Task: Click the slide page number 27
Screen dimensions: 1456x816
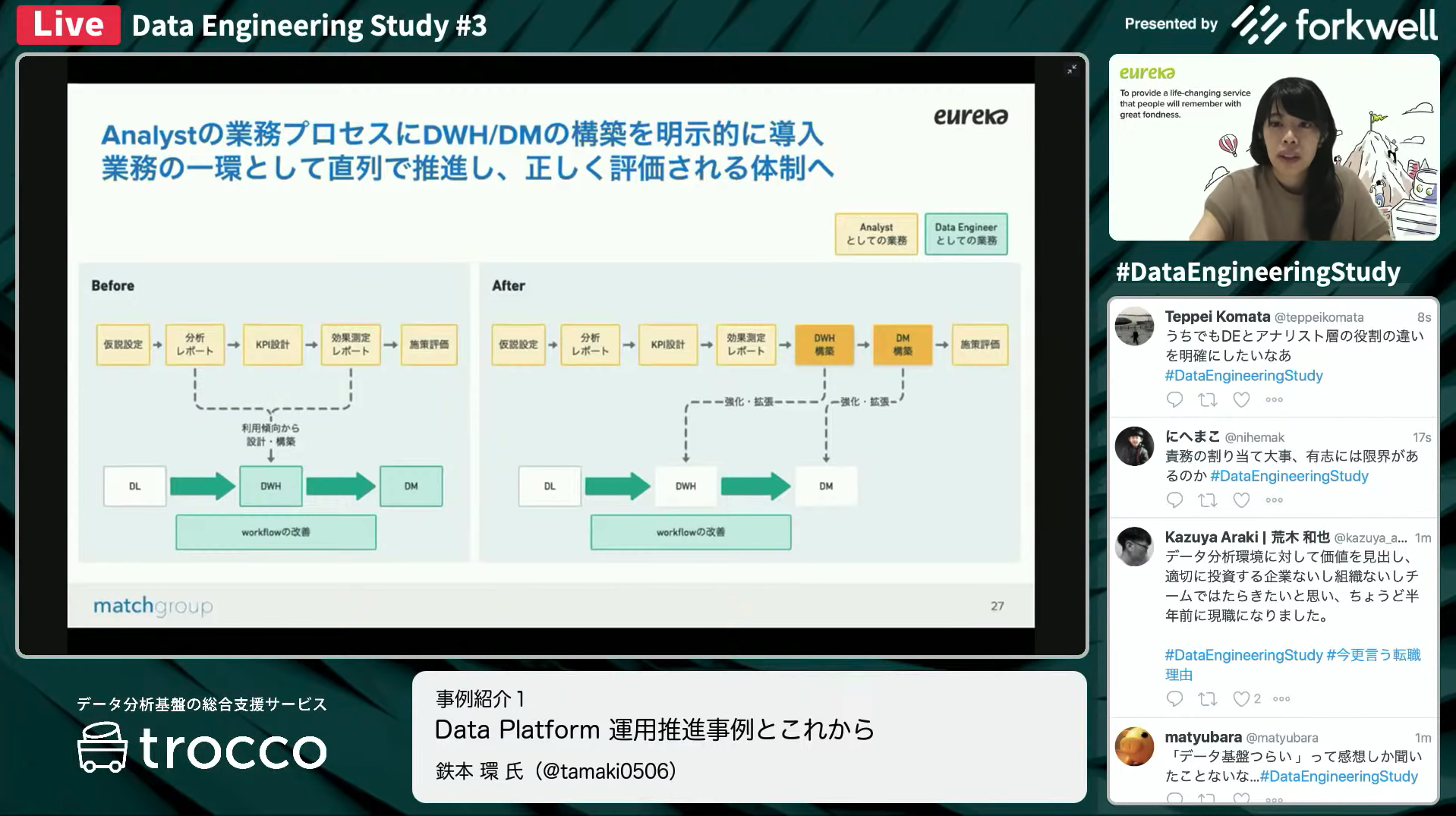Action: 997,606
